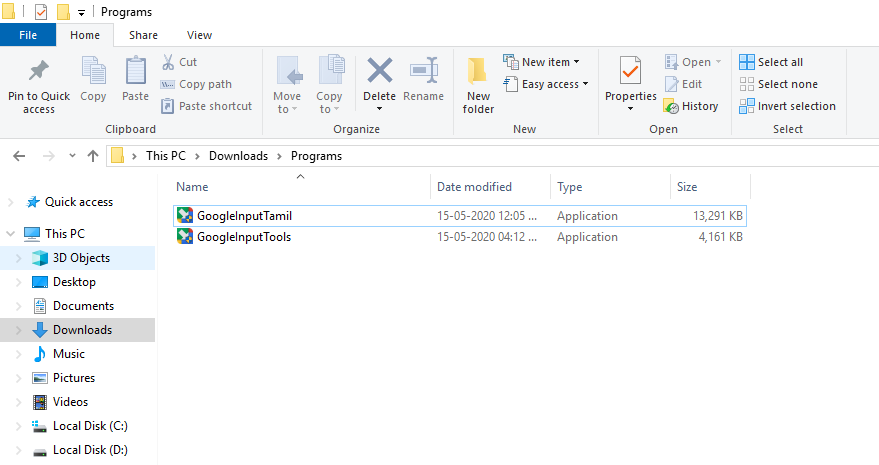Image resolution: width=879 pixels, height=465 pixels.
Task: Click quick access toolbar properties icon
Action: pyautogui.click(x=41, y=11)
